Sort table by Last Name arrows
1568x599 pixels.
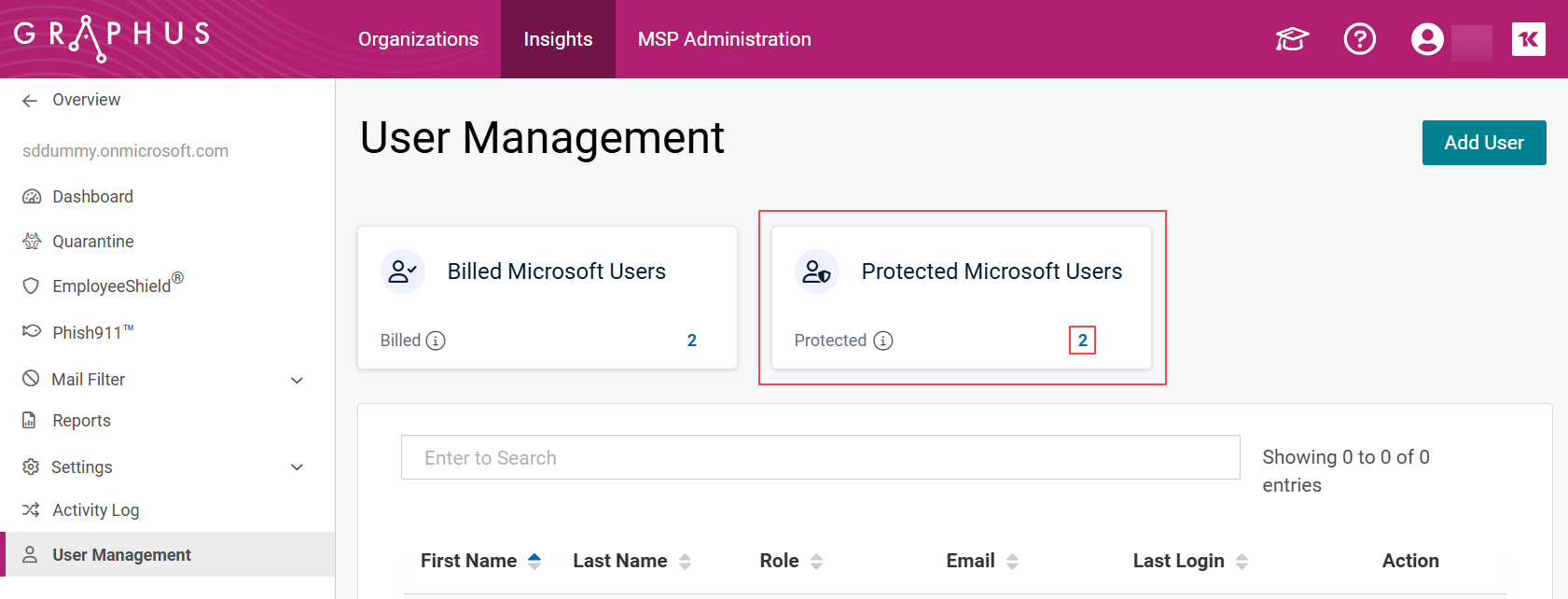click(686, 561)
